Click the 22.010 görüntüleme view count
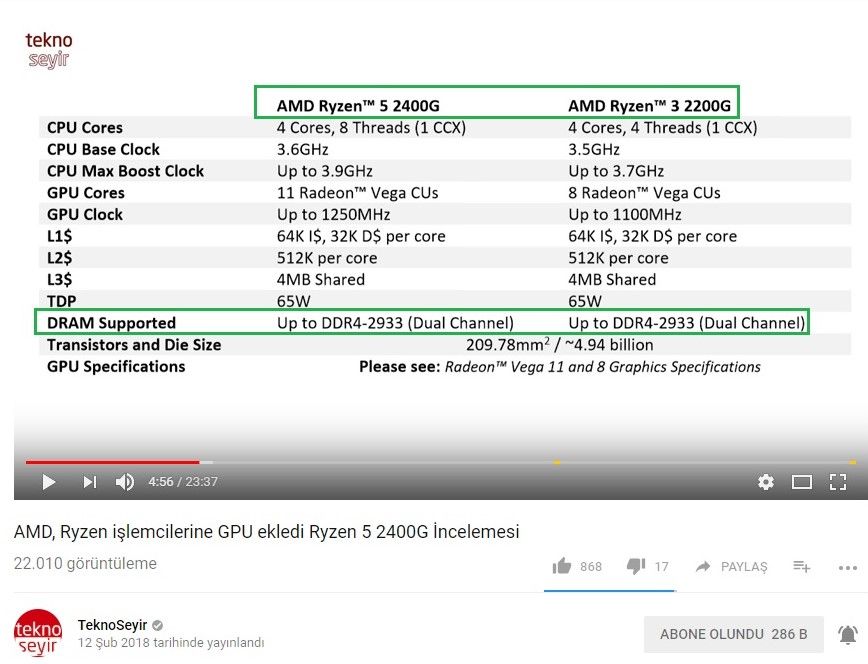The height and width of the screenshot is (664, 868). tap(85, 563)
